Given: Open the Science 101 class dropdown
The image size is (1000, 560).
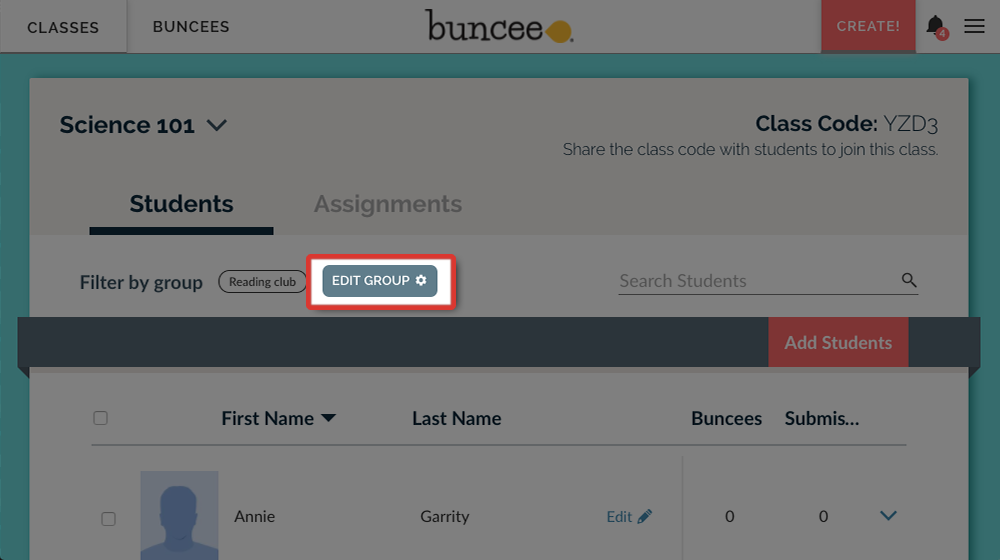Looking at the screenshot, I should (217, 126).
